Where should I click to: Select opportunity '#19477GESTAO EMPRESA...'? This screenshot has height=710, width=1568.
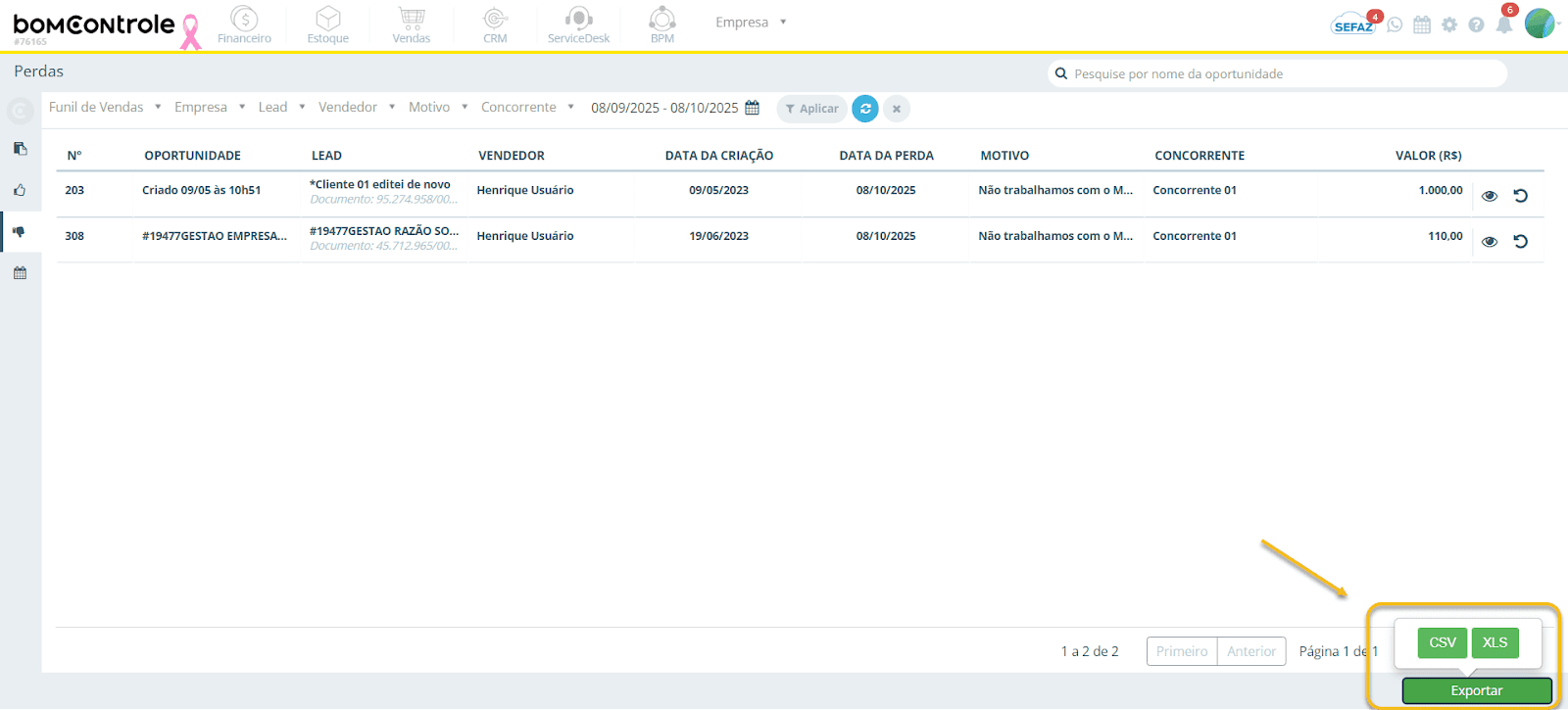(215, 236)
